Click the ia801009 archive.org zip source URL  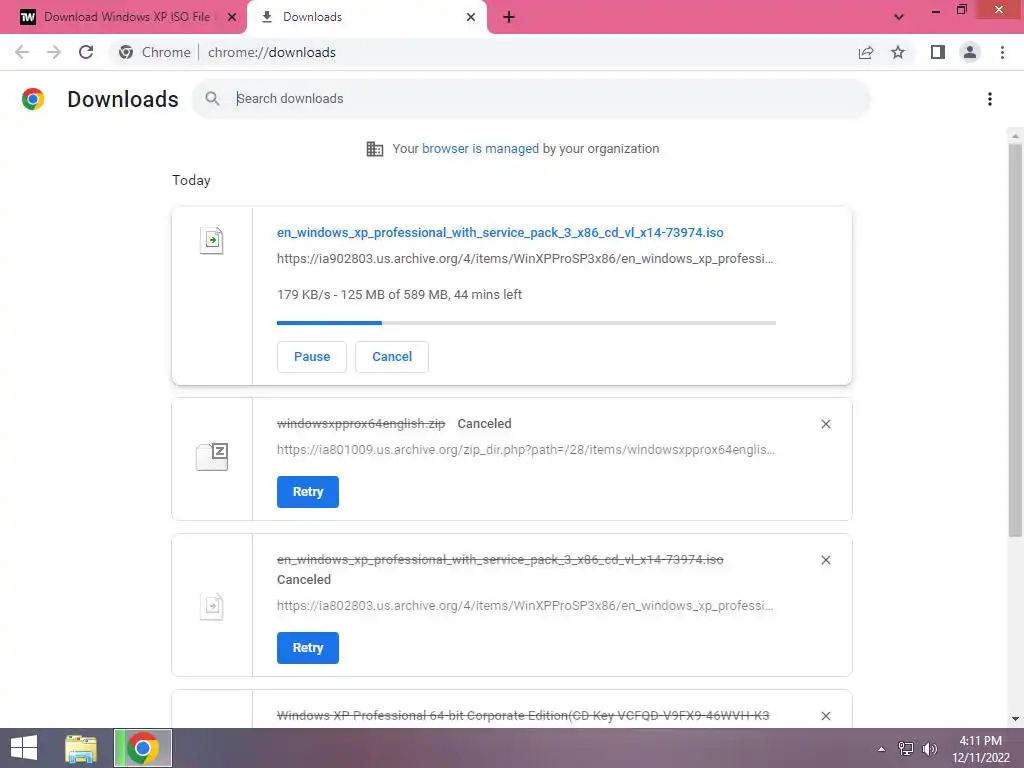[x=526, y=450]
